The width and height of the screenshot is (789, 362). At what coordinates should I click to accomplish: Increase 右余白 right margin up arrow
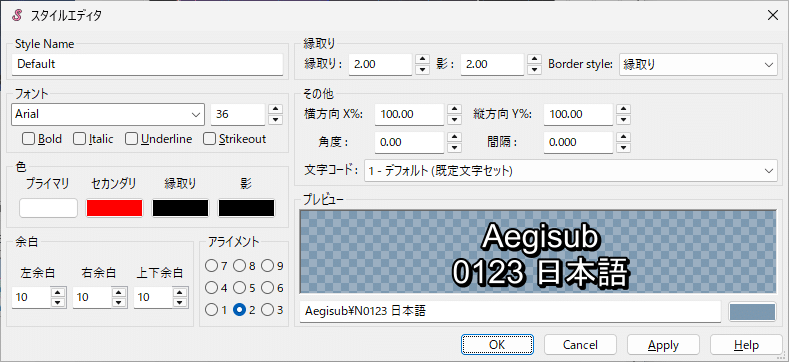(119, 293)
